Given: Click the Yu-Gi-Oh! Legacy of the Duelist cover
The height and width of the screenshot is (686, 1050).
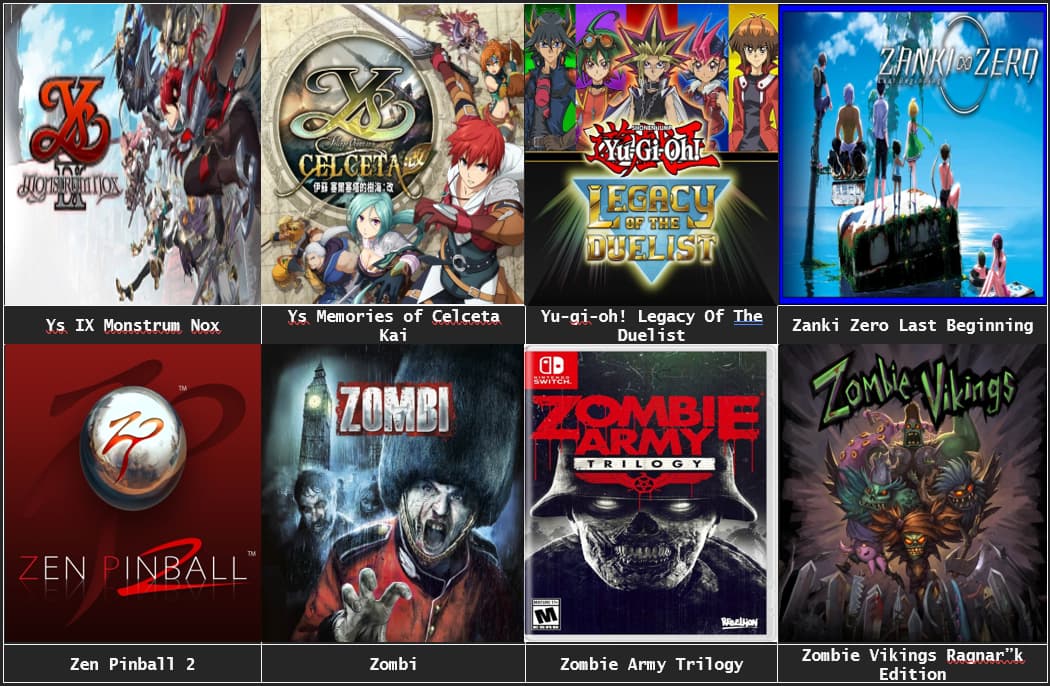Looking at the screenshot, I should click(x=651, y=154).
